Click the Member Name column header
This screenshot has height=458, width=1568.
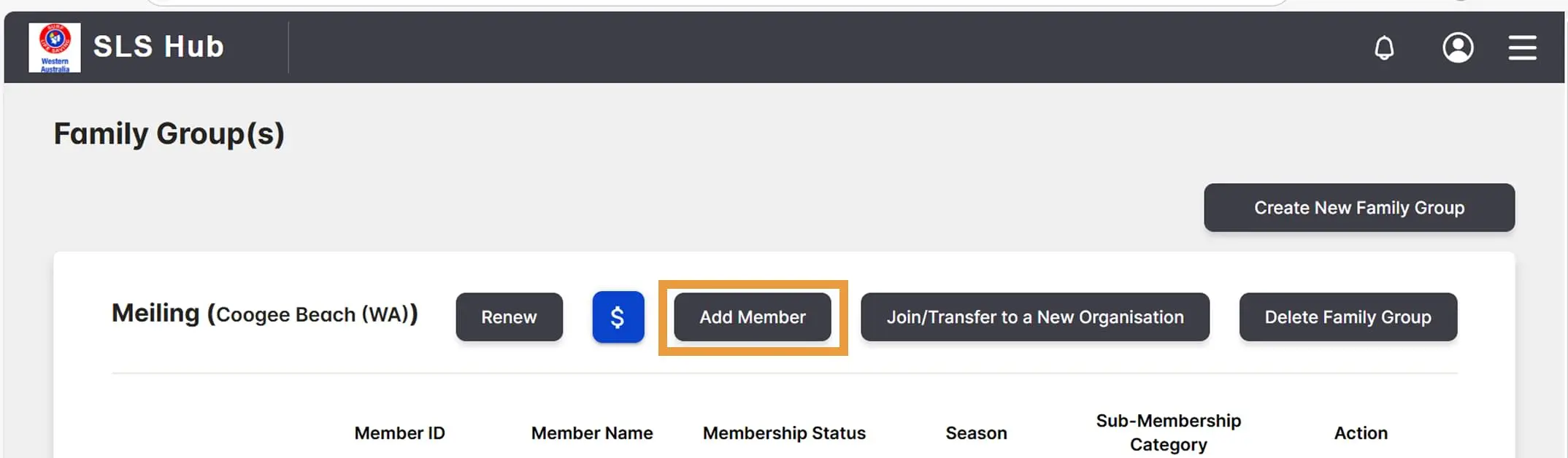[x=591, y=433]
